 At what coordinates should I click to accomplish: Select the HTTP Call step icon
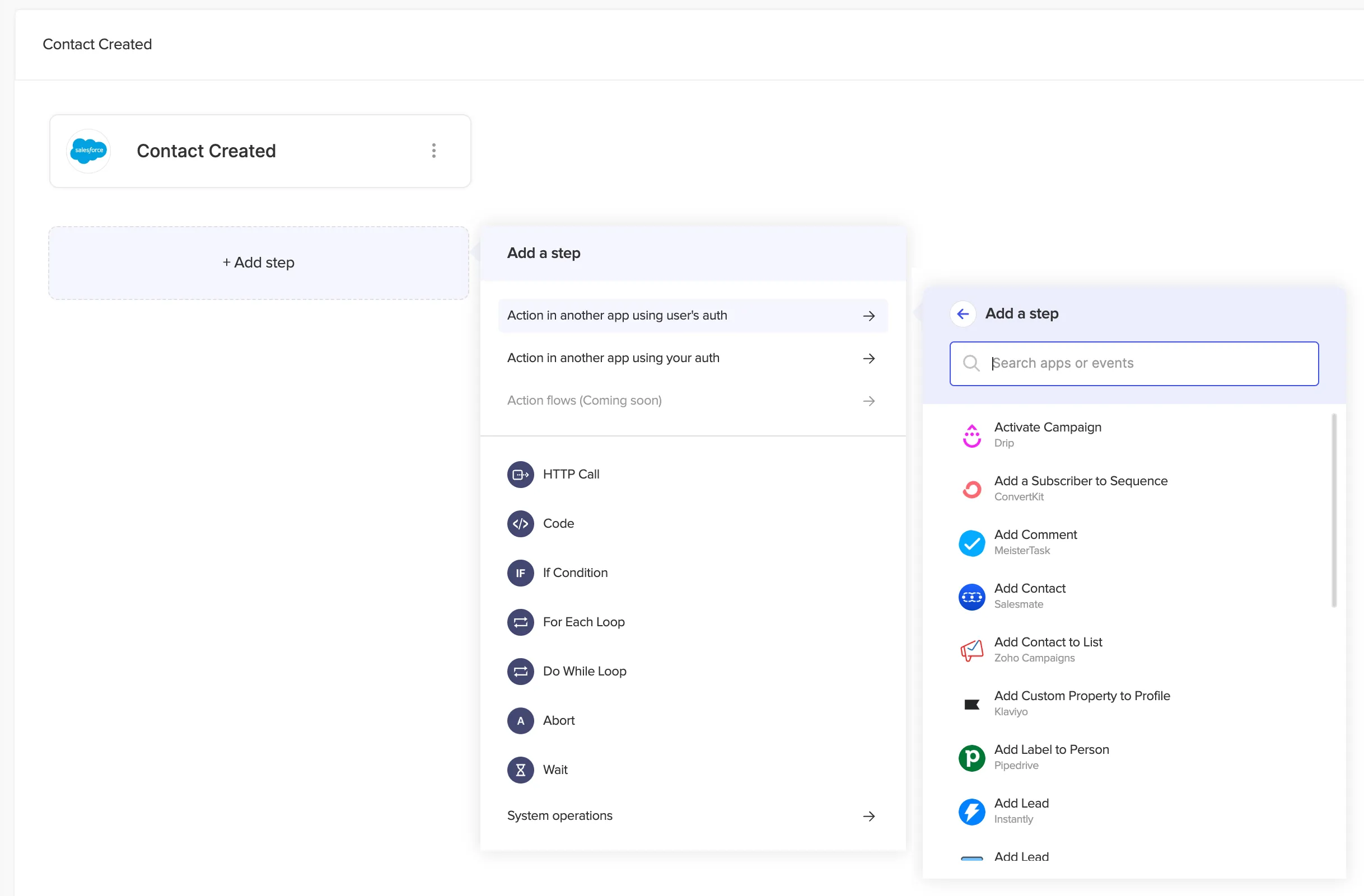[x=520, y=474]
